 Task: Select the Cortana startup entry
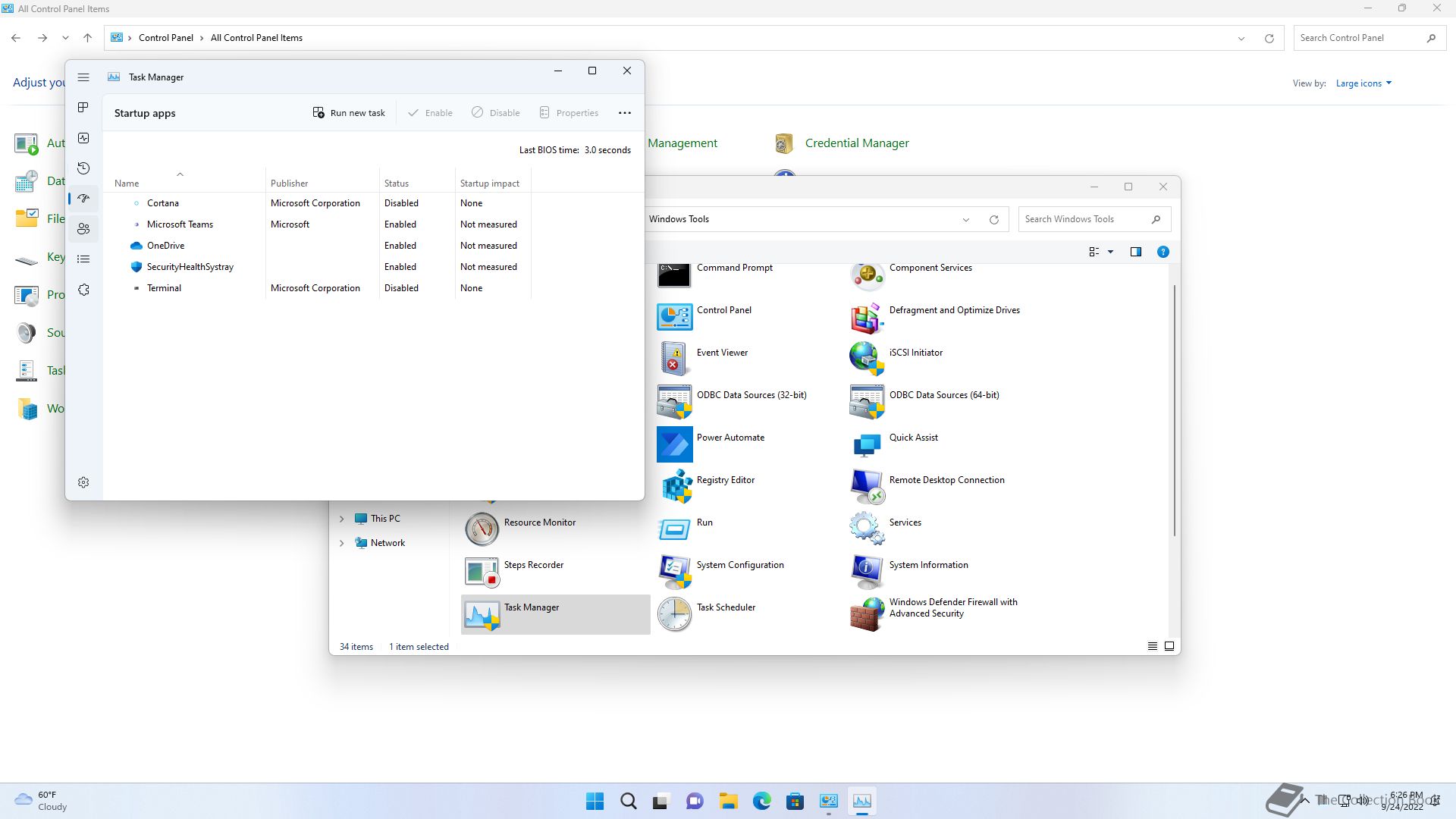click(317, 203)
